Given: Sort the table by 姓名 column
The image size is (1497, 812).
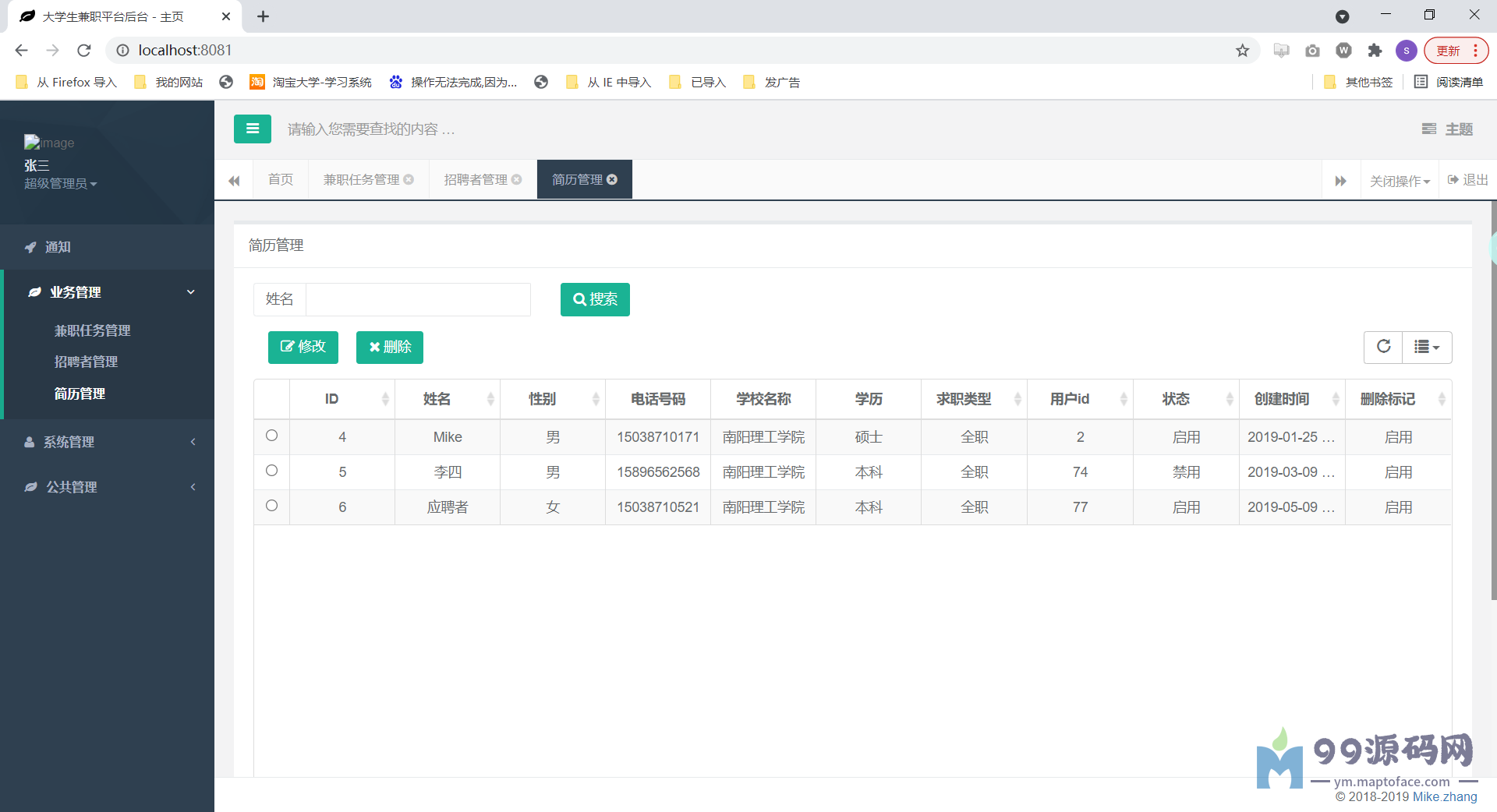Looking at the screenshot, I should [x=448, y=399].
